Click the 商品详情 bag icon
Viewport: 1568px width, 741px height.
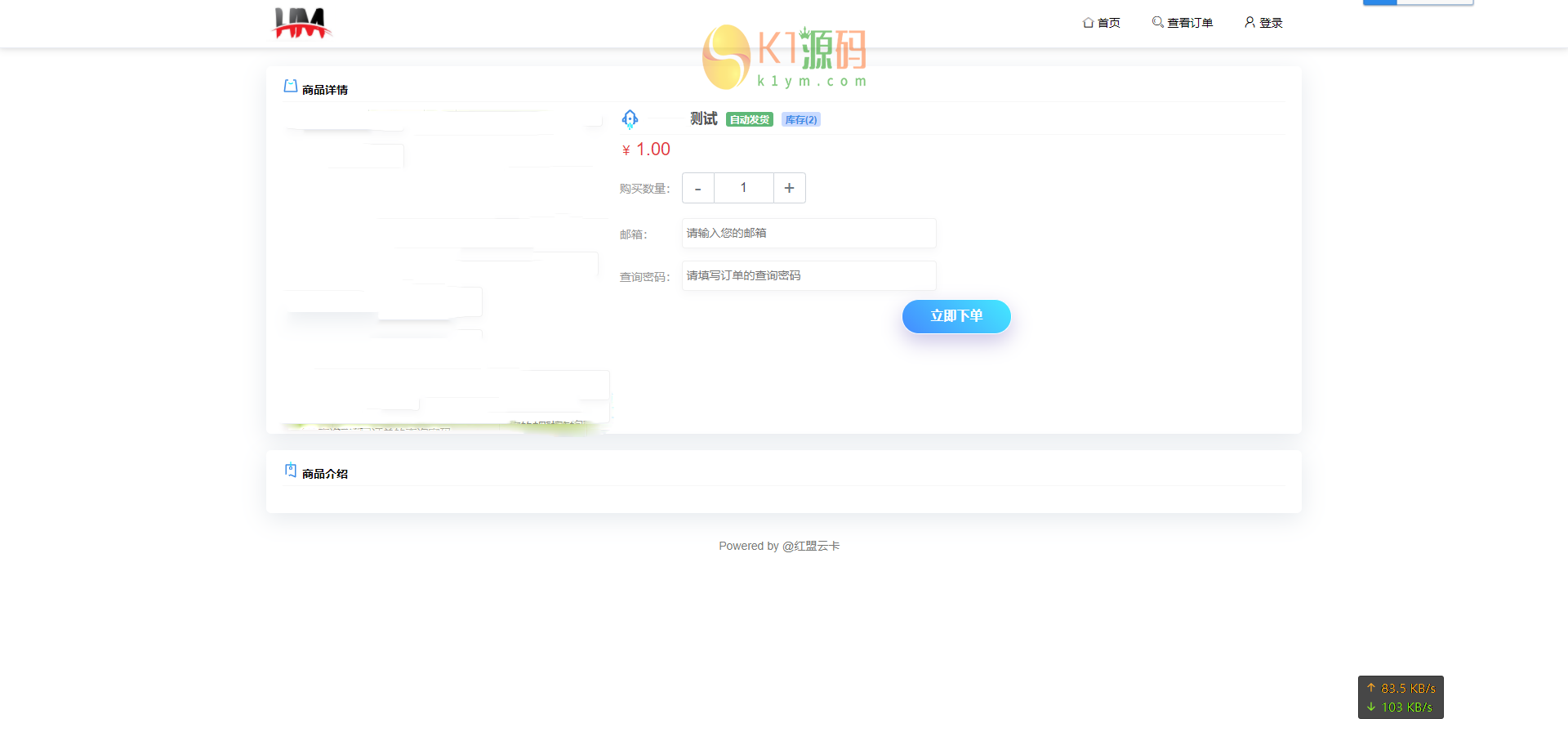[290, 87]
